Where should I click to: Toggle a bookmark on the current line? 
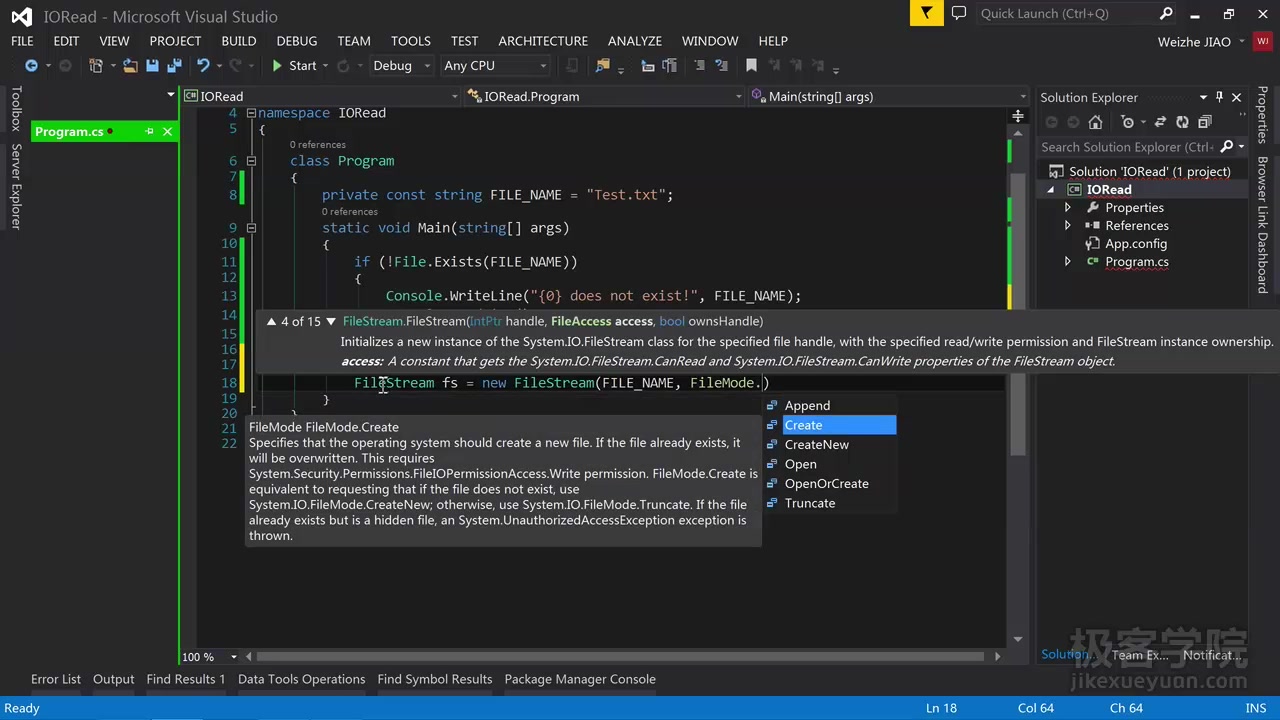coord(752,66)
